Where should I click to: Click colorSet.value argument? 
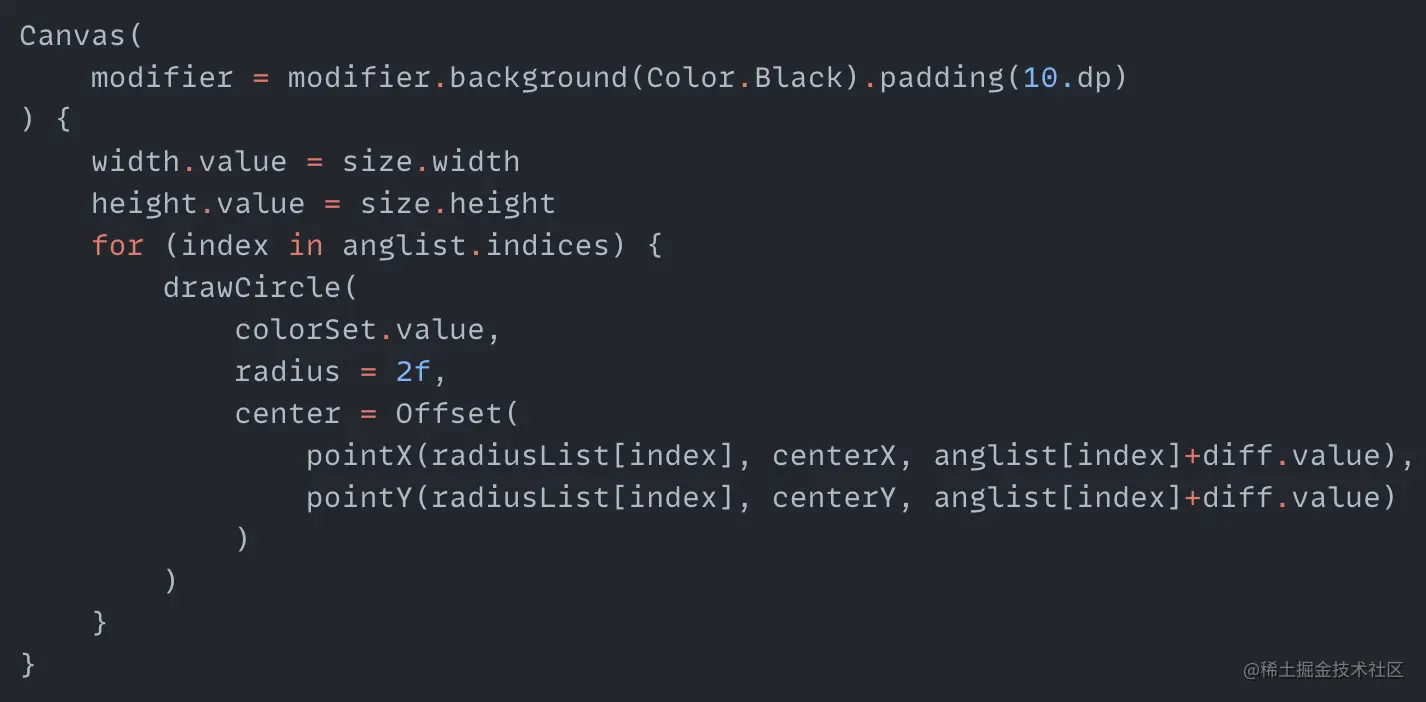point(359,329)
